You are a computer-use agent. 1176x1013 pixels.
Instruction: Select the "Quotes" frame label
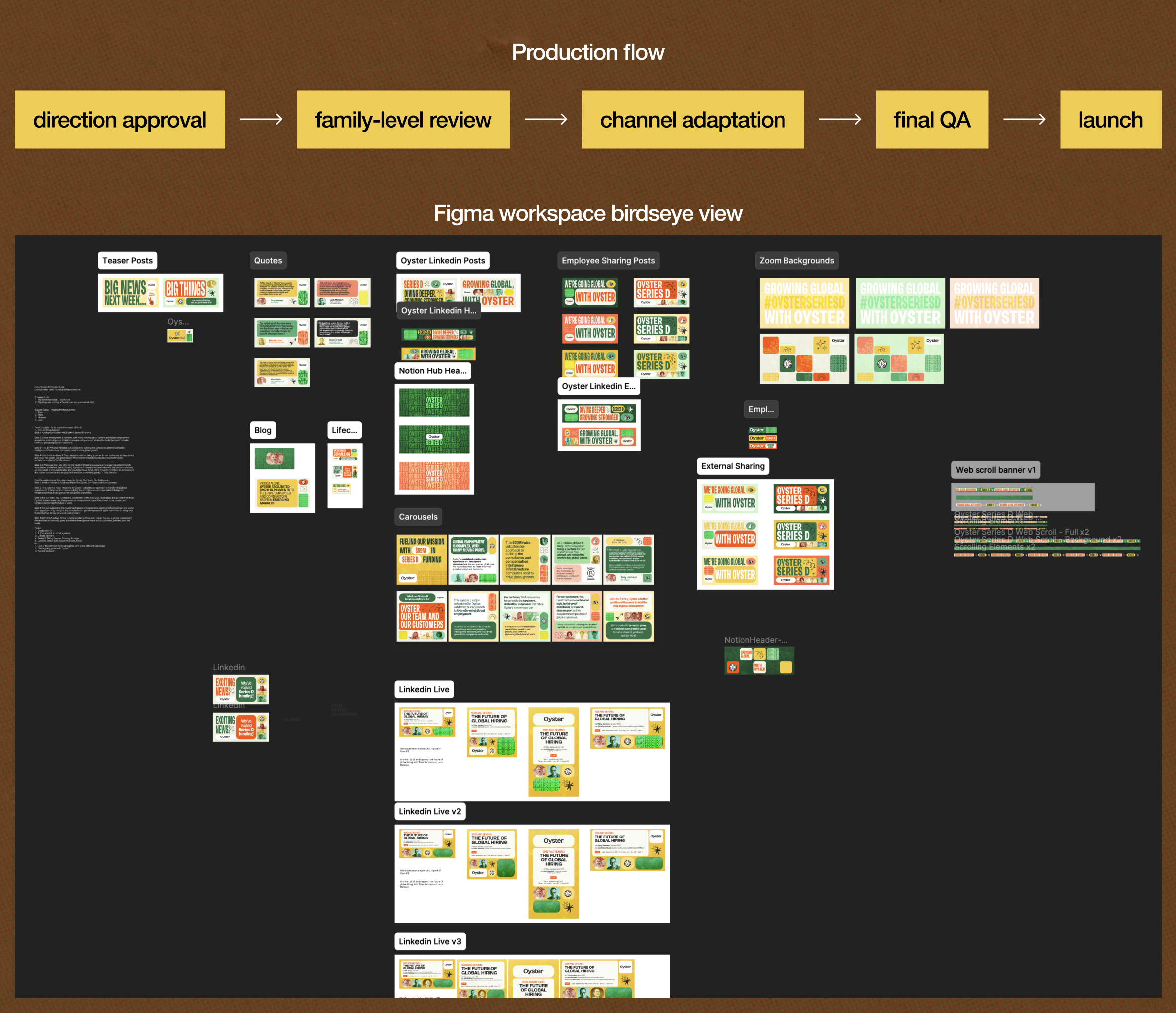pos(268,261)
